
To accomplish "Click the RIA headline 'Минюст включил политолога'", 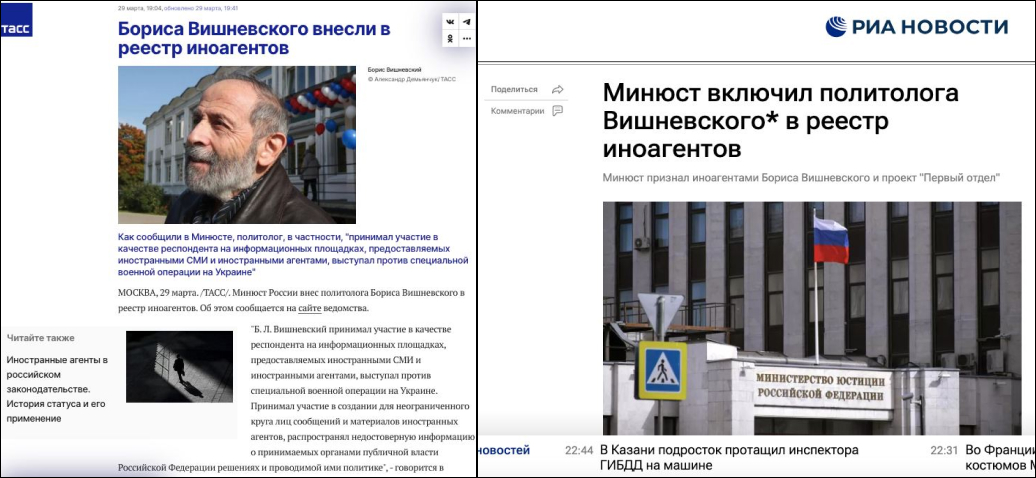I will [780, 121].
